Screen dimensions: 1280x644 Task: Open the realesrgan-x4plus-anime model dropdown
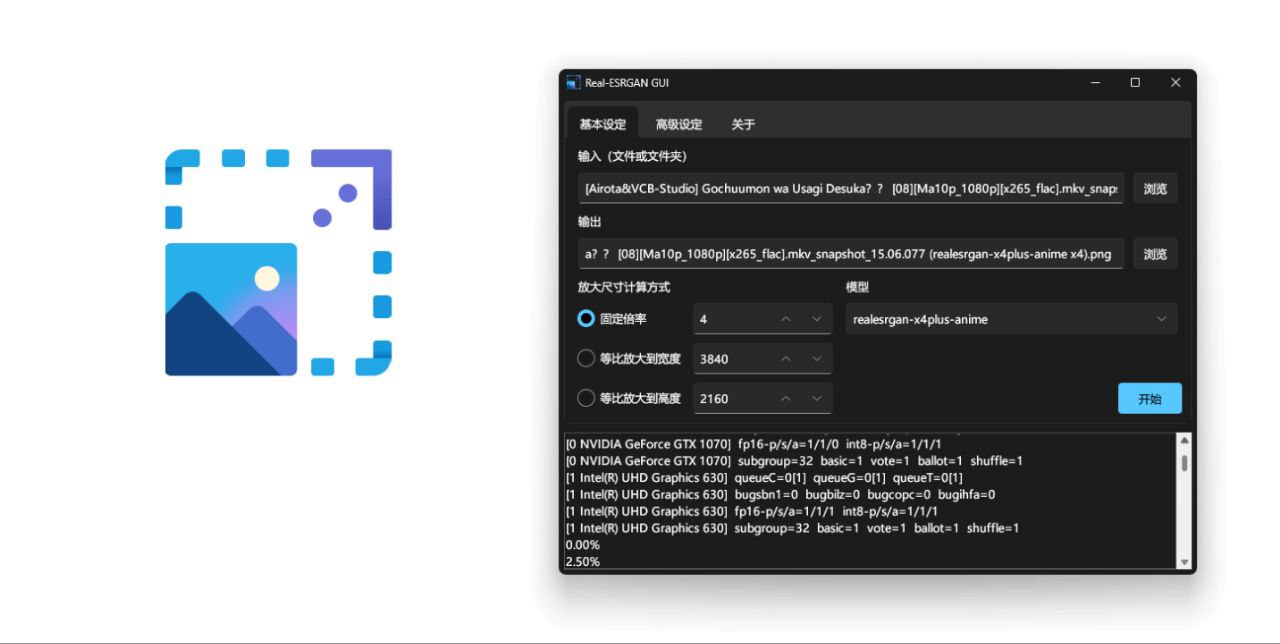tap(1010, 319)
